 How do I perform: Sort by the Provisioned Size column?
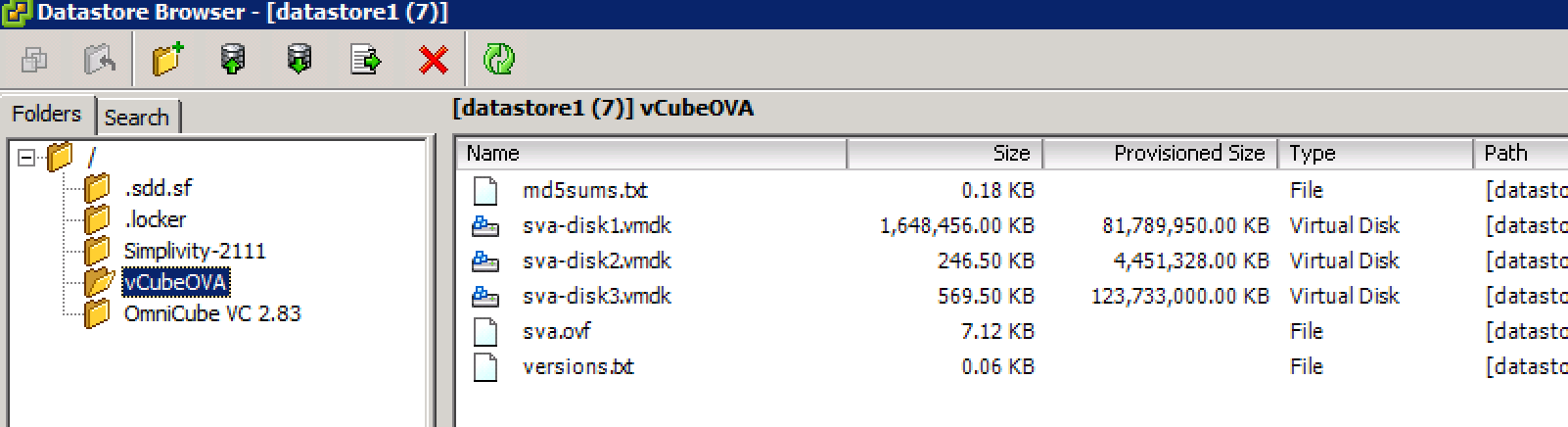[x=1161, y=154]
